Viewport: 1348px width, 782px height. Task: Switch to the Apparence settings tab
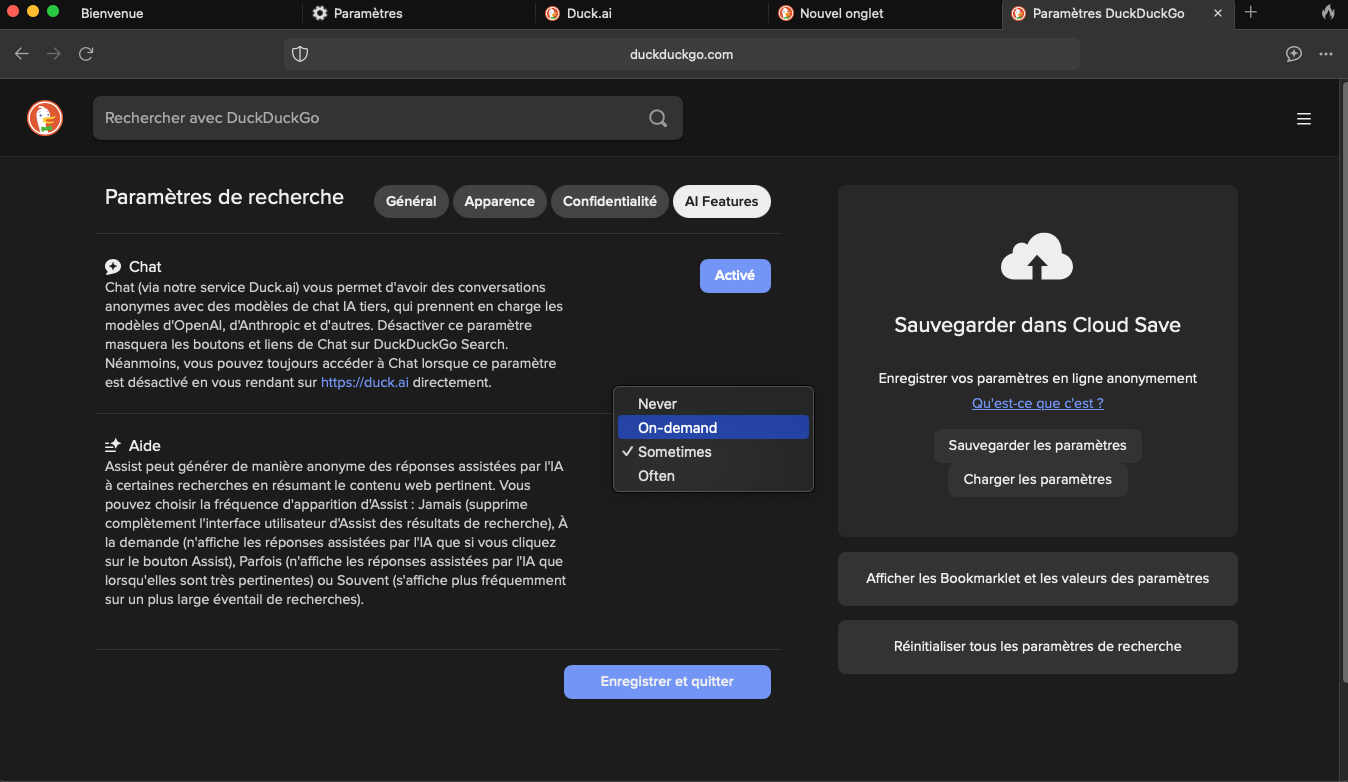[x=499, y=201]
